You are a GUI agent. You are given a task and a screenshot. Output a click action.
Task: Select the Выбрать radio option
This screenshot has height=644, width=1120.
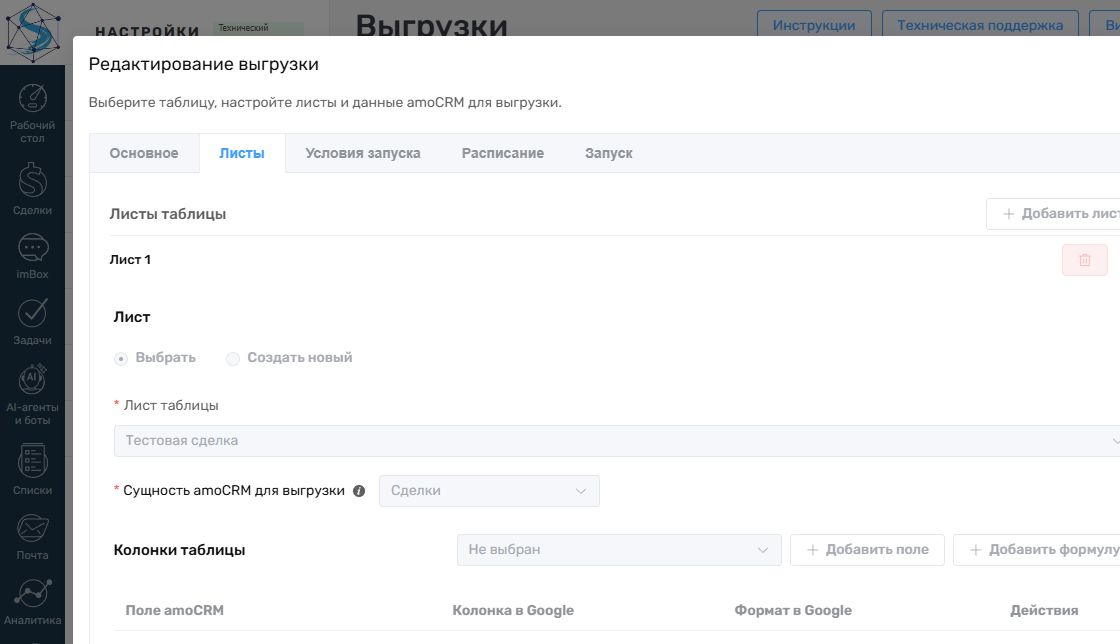[121, 358]
